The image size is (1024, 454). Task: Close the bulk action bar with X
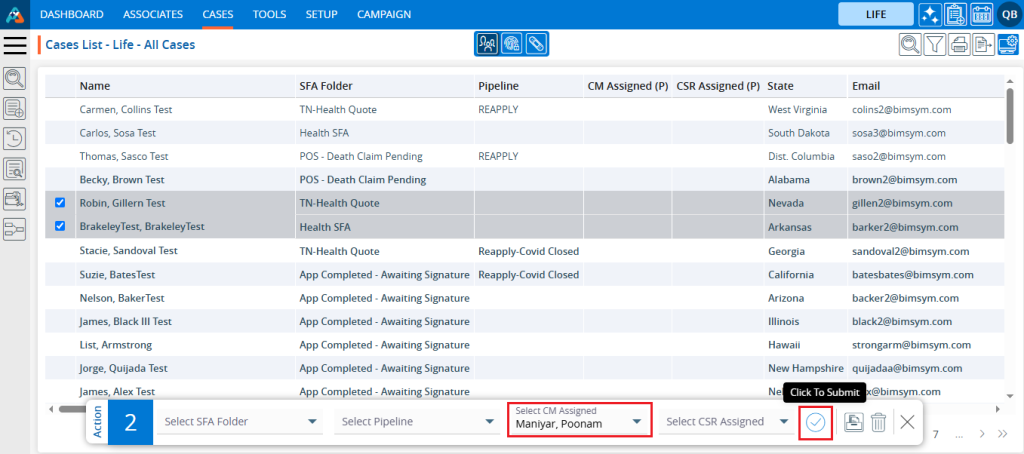coord(907,422)
